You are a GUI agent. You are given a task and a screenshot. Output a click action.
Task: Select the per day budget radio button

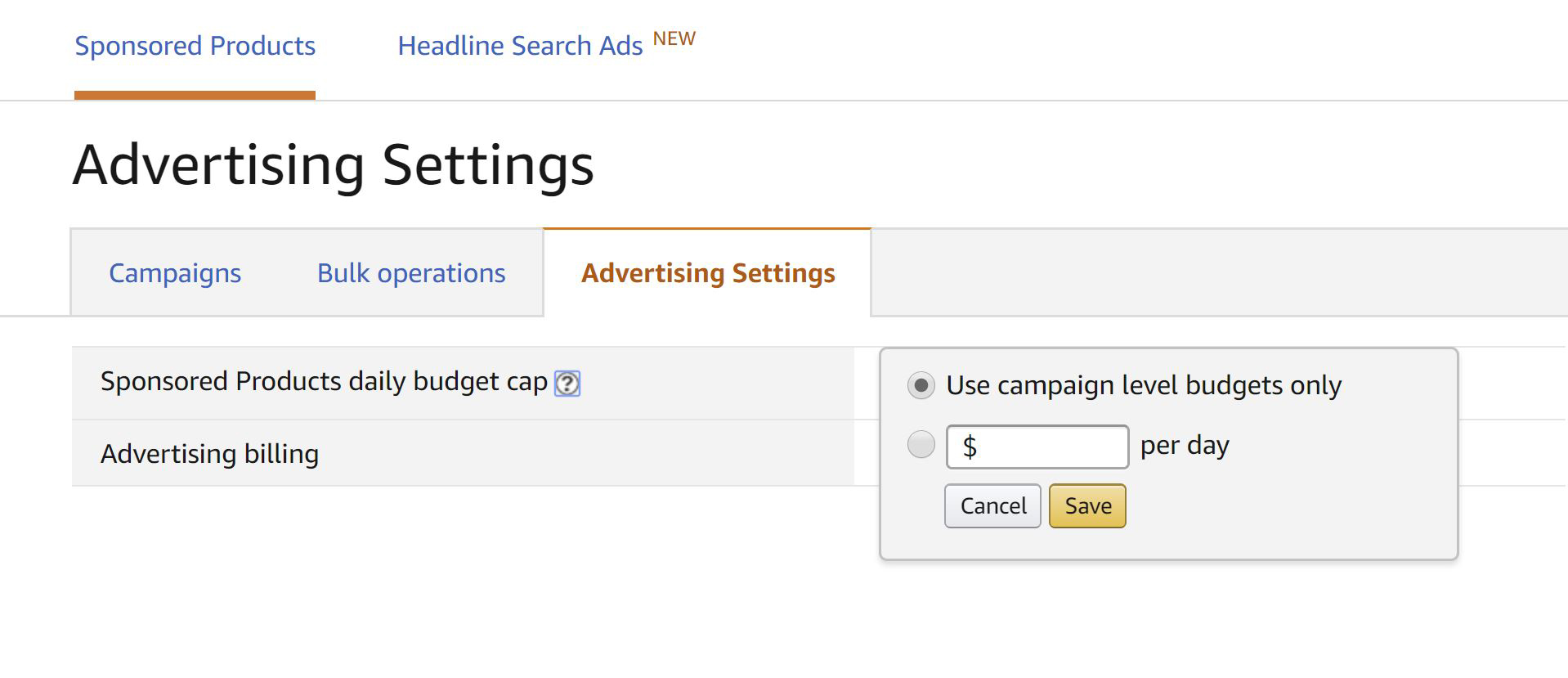pyautogui.click(x=921, y=445)
